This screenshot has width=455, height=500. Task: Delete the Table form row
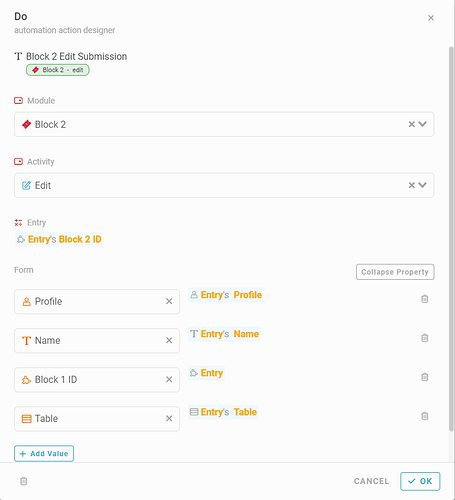[x=424, y=416]
